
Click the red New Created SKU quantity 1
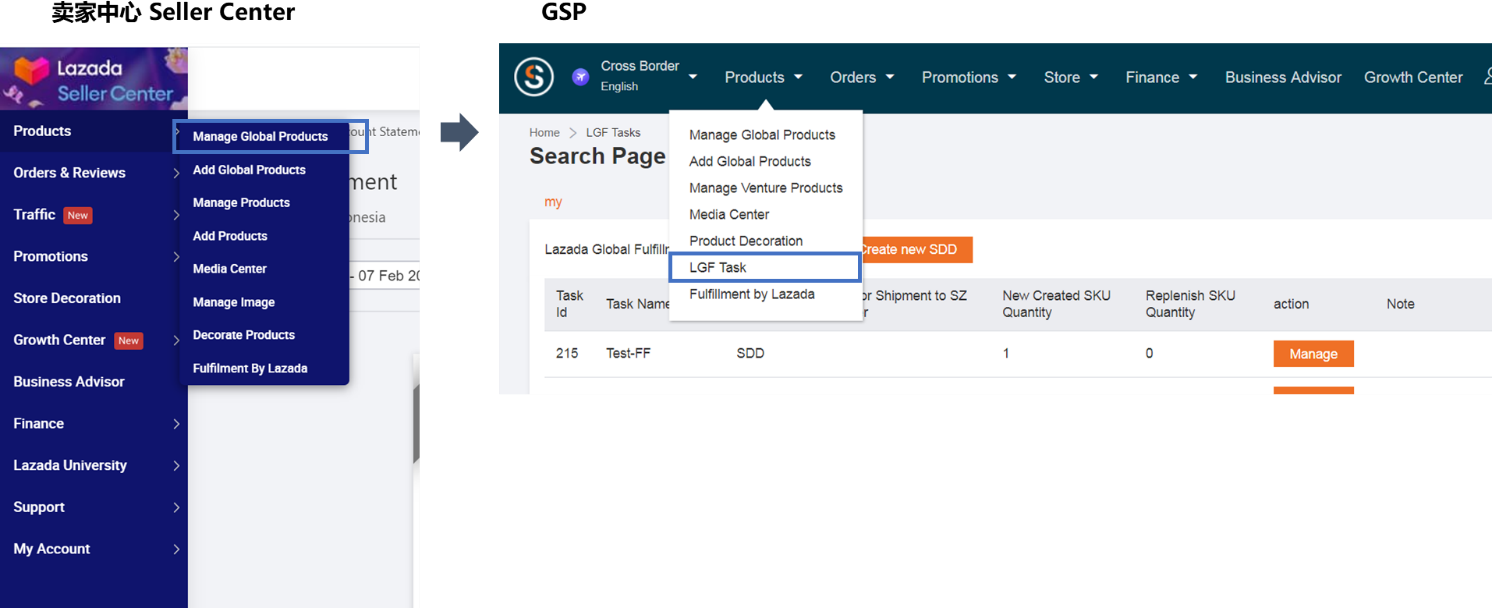[x=1006, y=354]
